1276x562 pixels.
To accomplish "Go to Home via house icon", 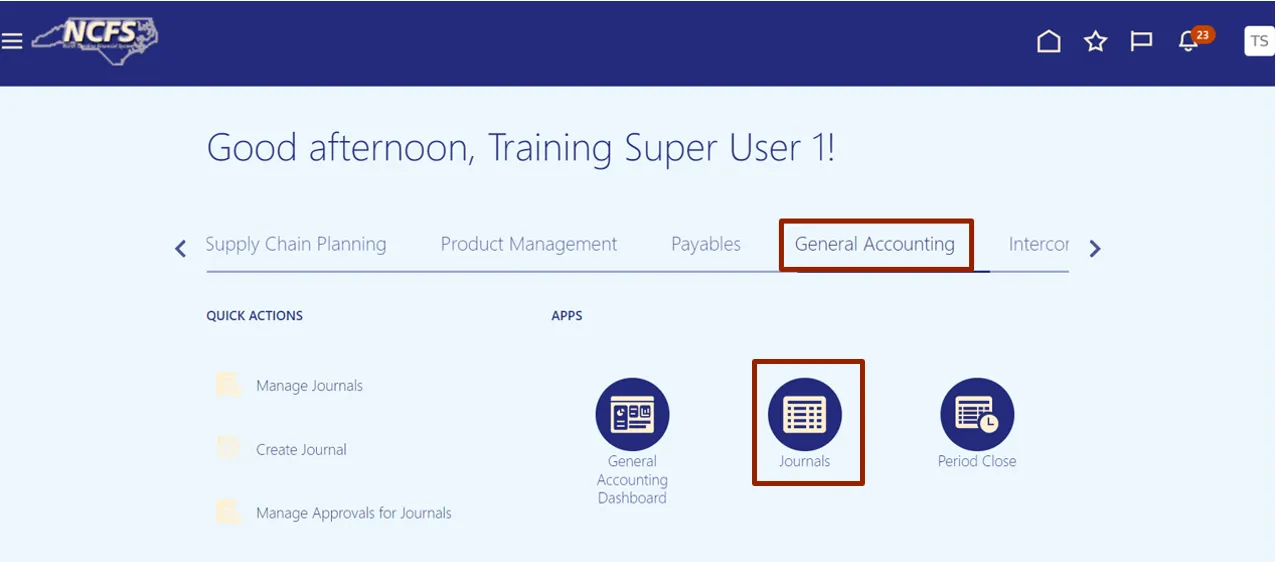I will coord(1048,41).
